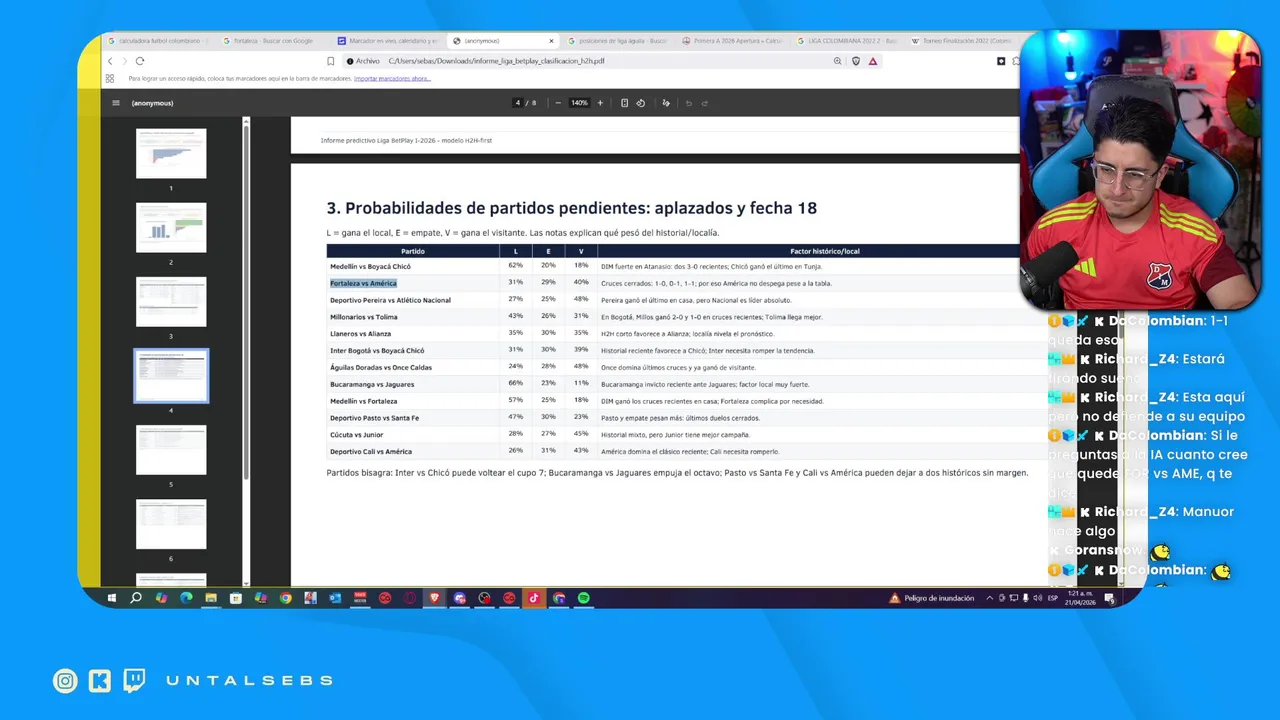
Task: Open Windows taskbar search
Action: point(136,598)
